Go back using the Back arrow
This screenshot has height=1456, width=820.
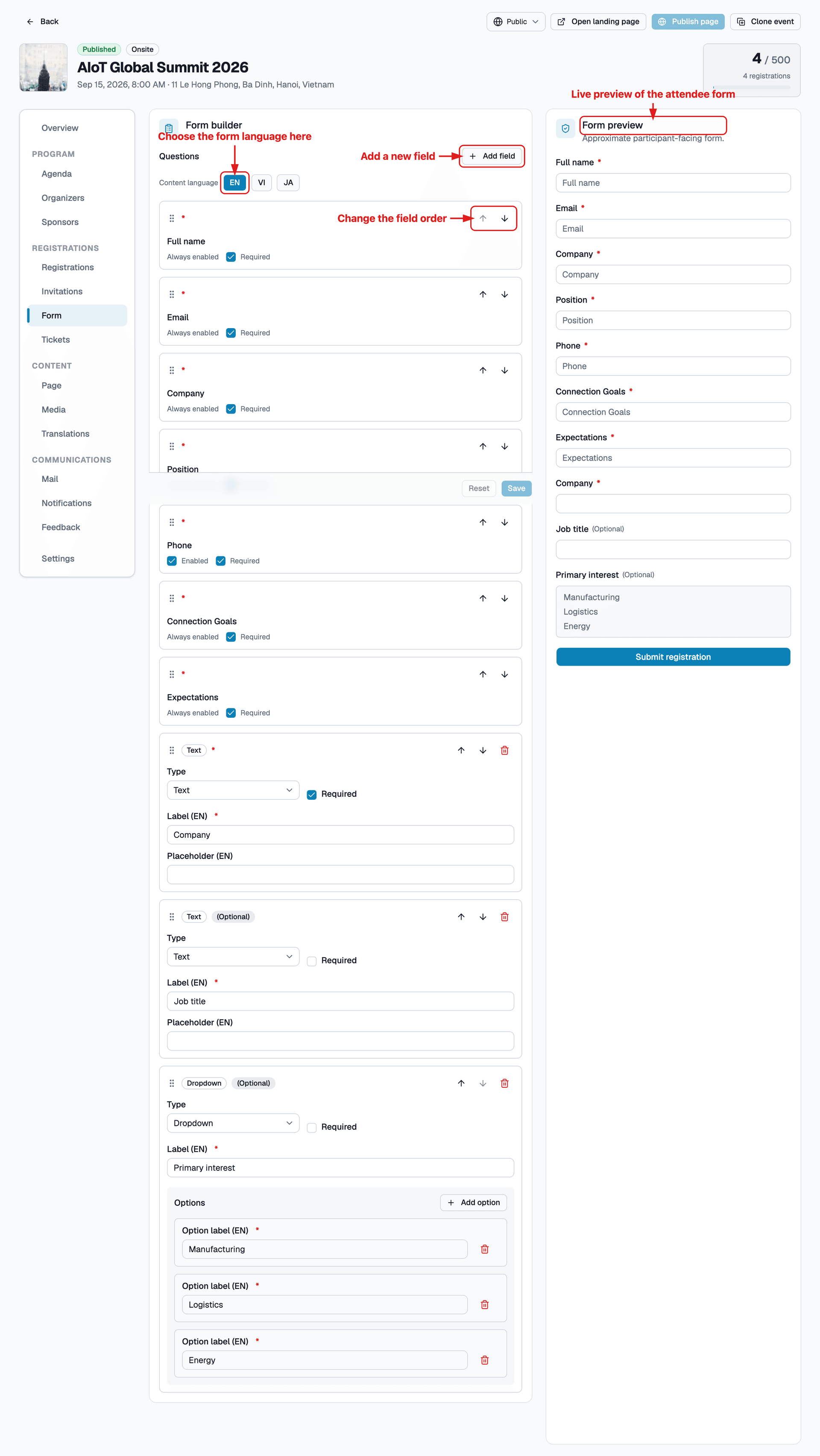point(30,21)
